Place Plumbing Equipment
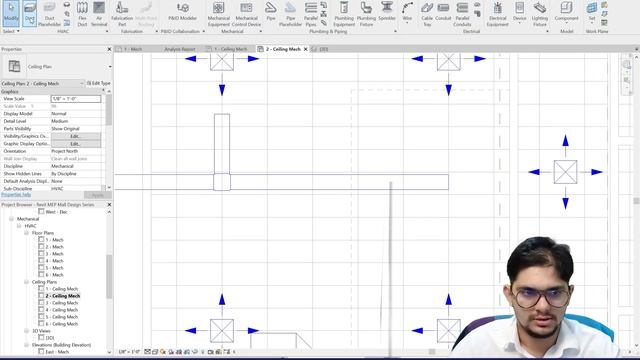Viewport: 640px width, 360px height. point(344,13)
